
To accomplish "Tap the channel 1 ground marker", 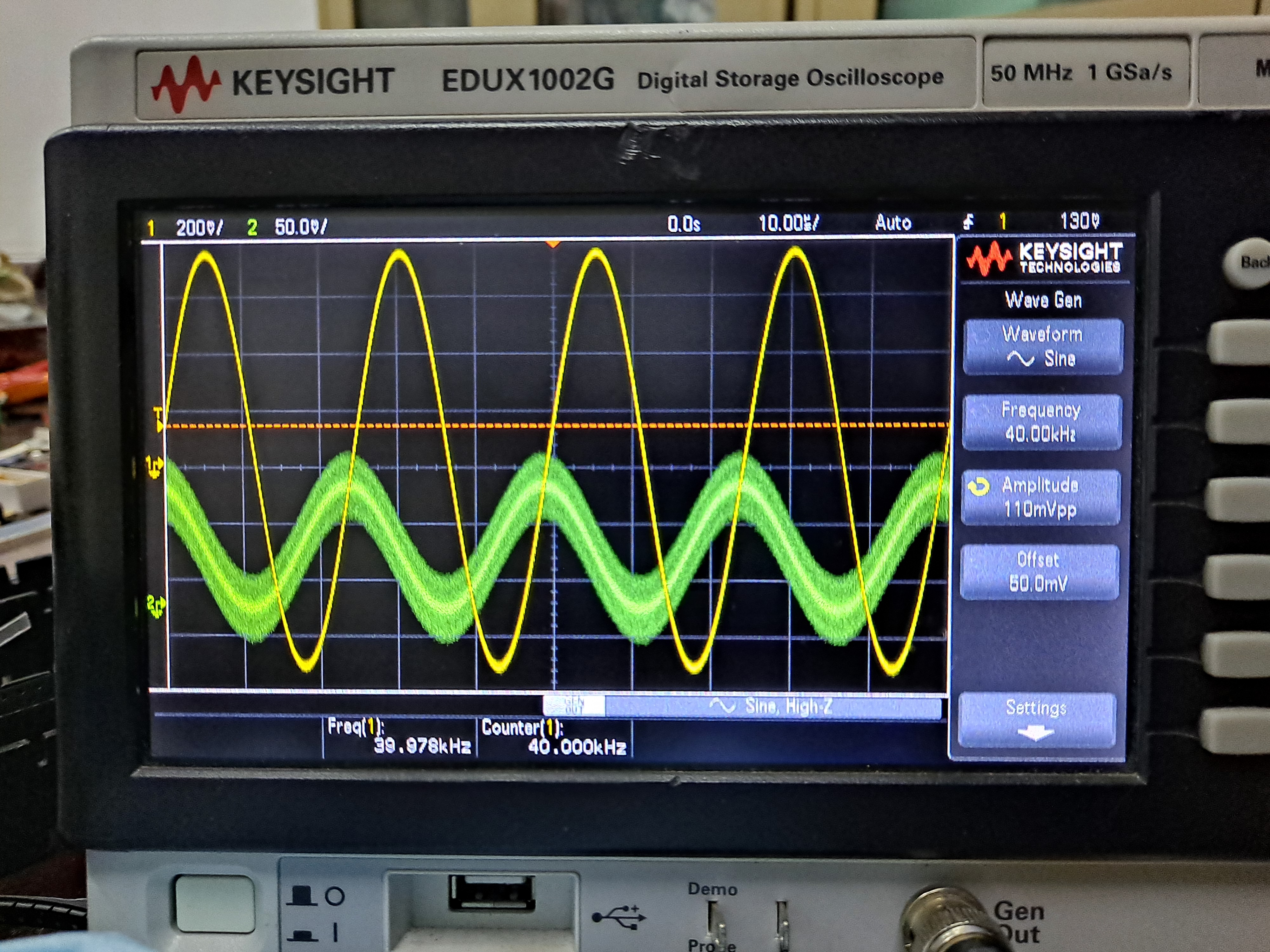I will pyautogui.click(x=154, y=468).
